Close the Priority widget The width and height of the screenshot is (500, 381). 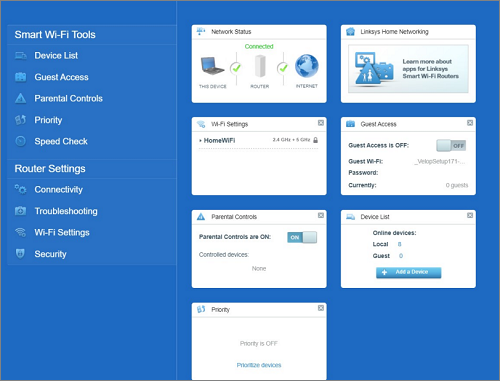pos(321,308)
